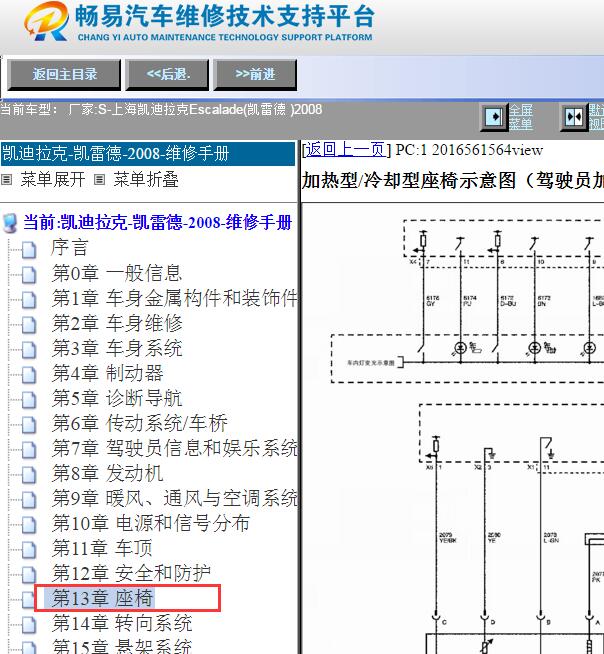This screenshot has width=604, height=654.
Task: Click the page icon beside 序言
Action: [x=29, y=249]
